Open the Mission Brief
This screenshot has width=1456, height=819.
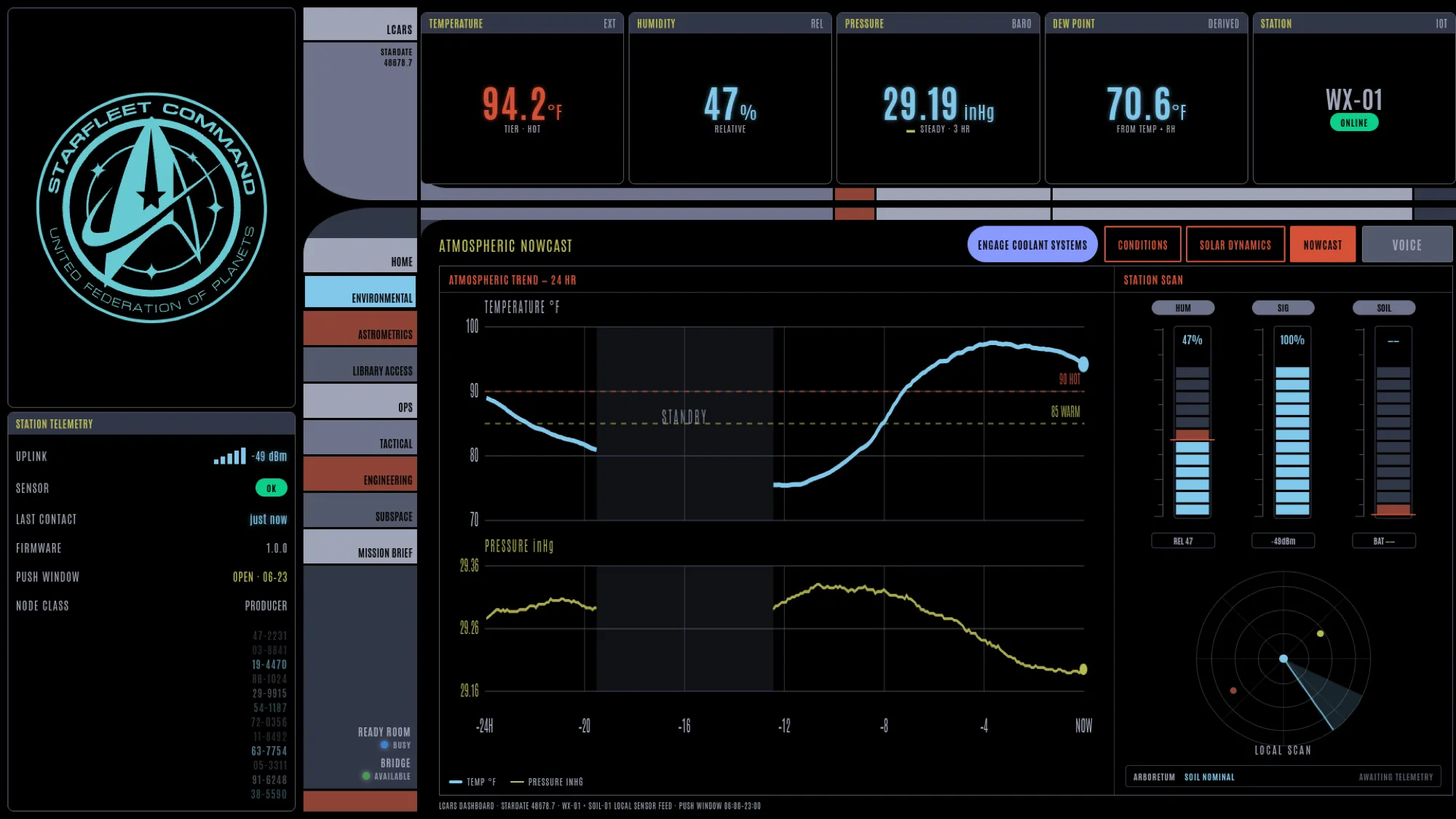(x=360, y=547)
